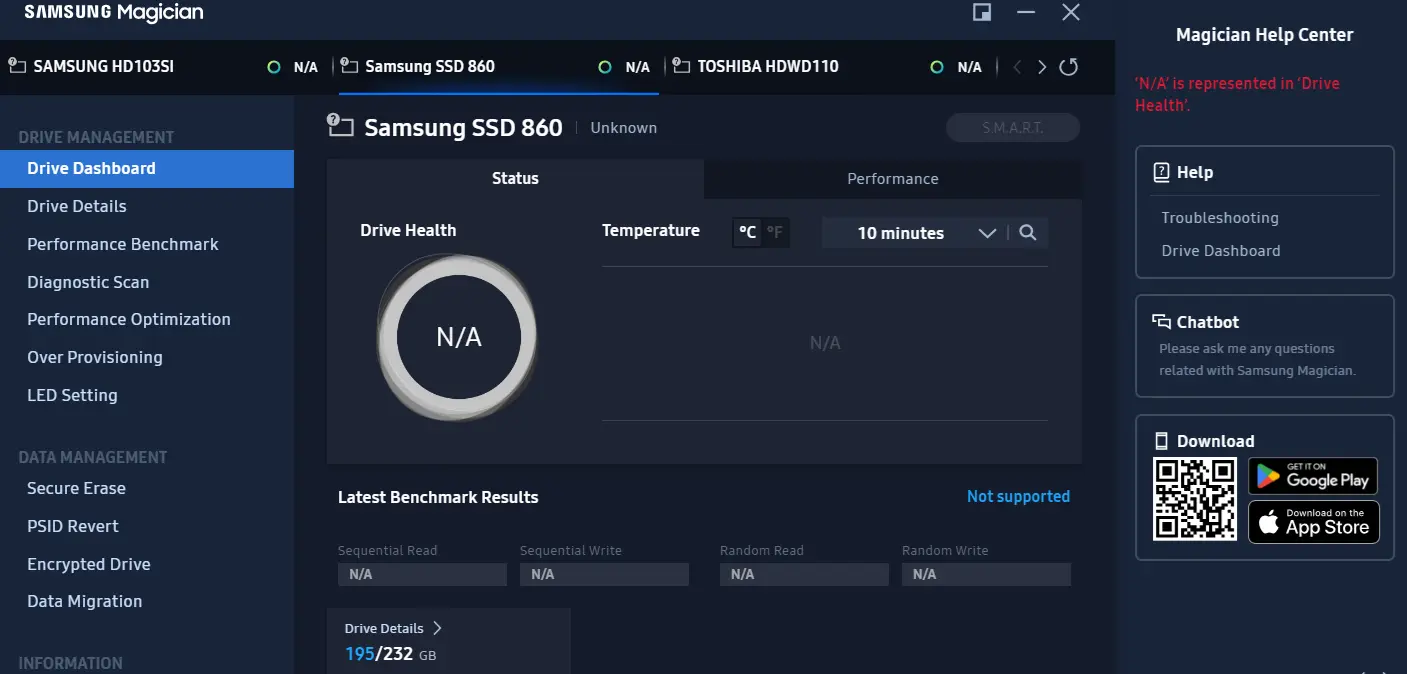Screen dimensions: 1407x674
Task: Open Drive Dashboard in sidebar
Action: (x=147, y=168)
